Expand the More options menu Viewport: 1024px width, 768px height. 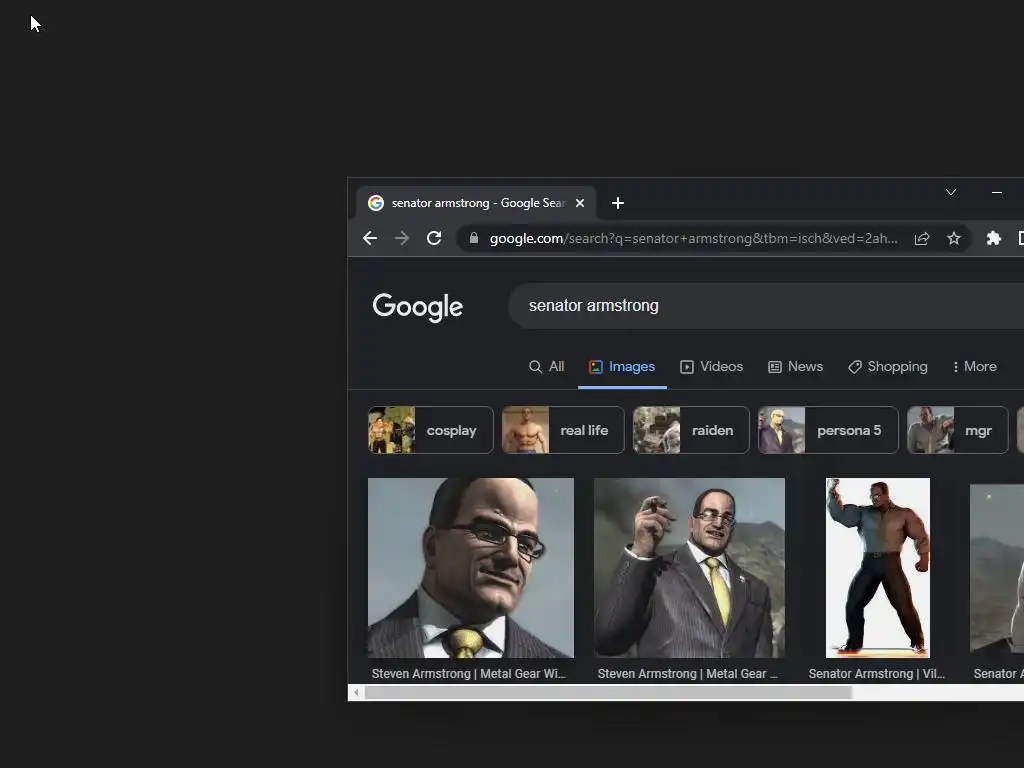click(x=974, y=366)
